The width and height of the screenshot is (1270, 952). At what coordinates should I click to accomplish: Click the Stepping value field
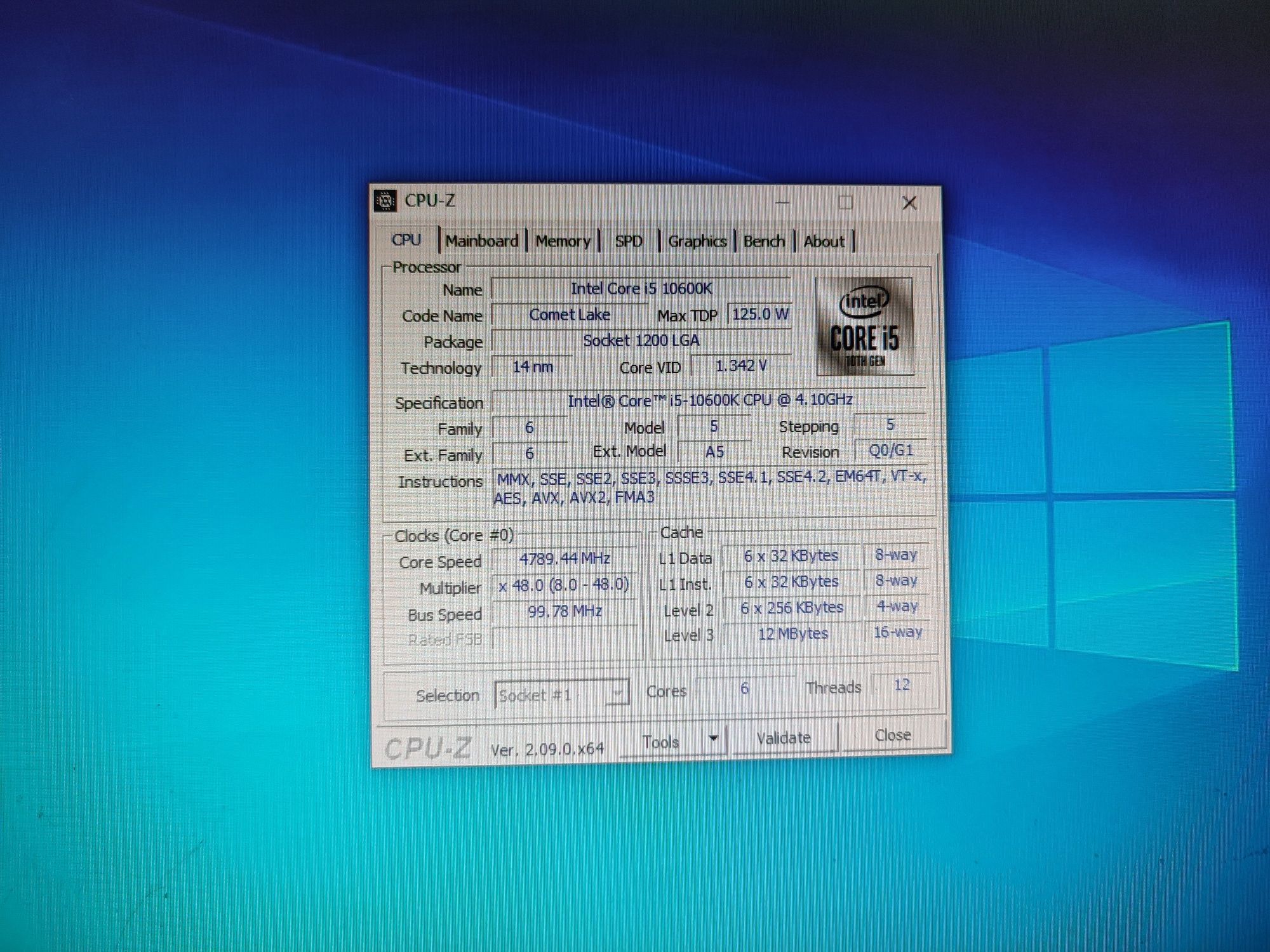(890, 425)
